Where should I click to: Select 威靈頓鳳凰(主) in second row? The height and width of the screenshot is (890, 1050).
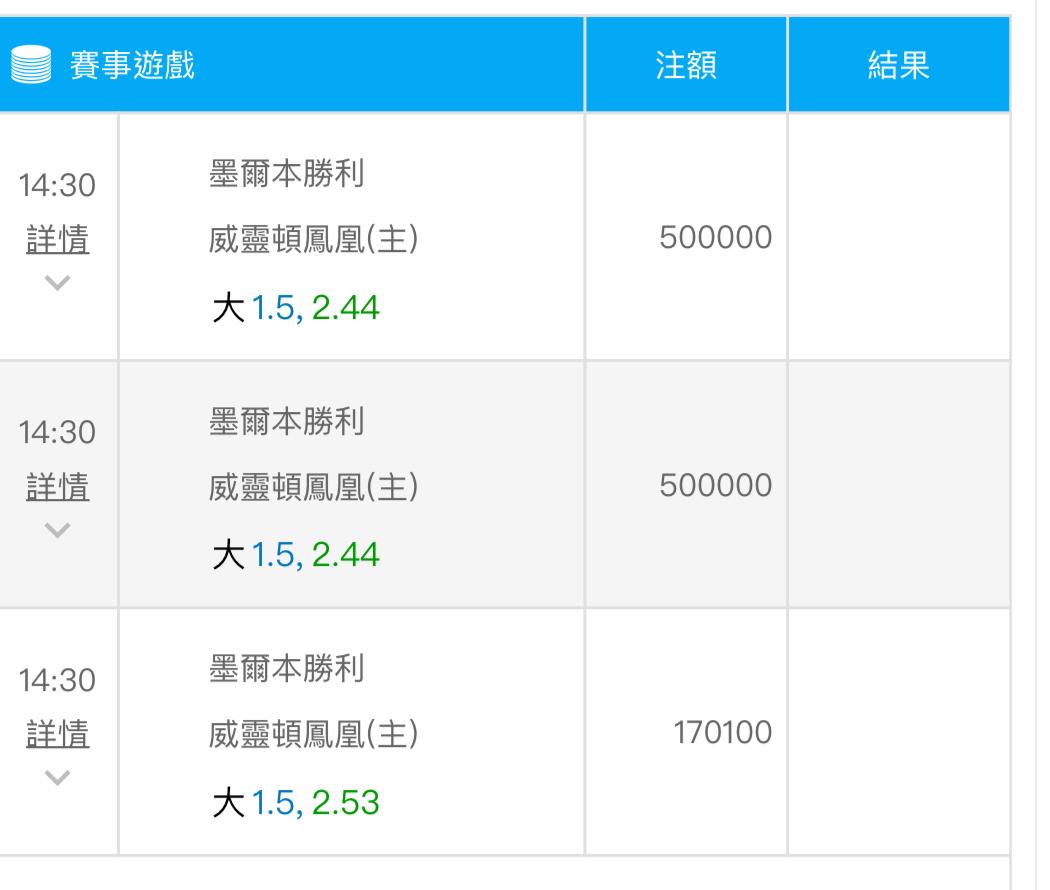click(x=313, y=487)
